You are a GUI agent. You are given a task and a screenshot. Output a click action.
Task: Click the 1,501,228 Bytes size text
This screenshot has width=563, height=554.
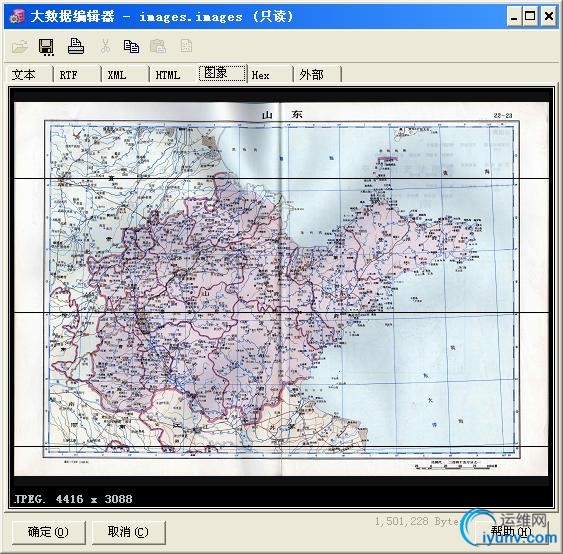(418, 521)
